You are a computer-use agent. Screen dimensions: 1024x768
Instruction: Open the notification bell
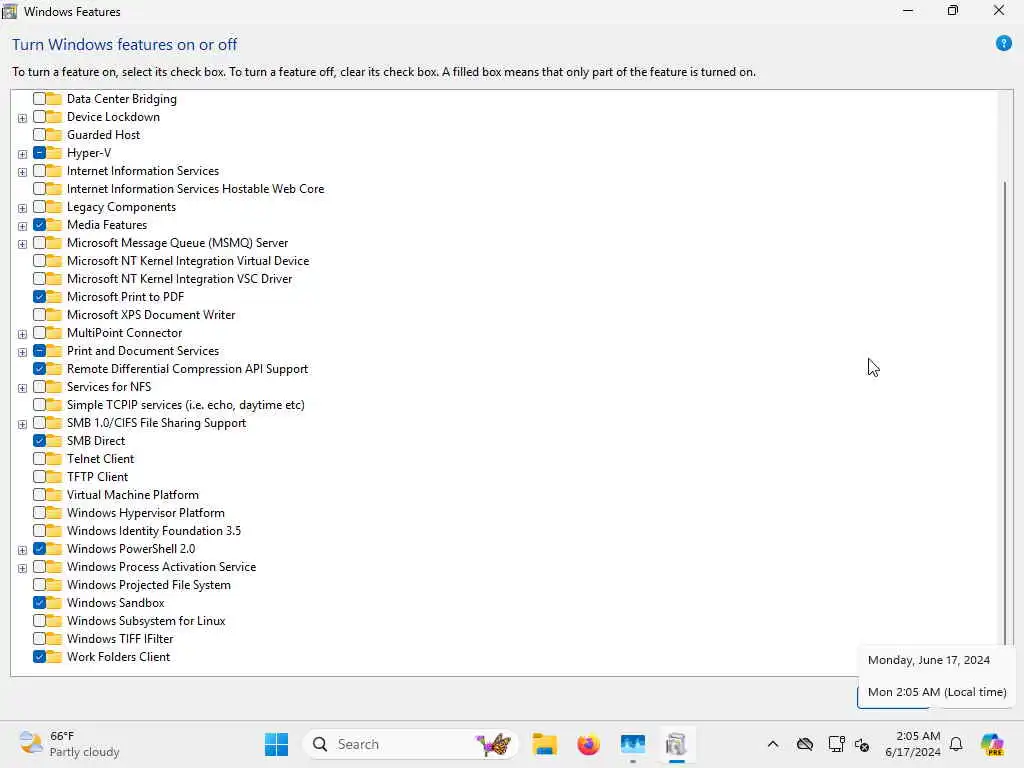click(956, 744)
